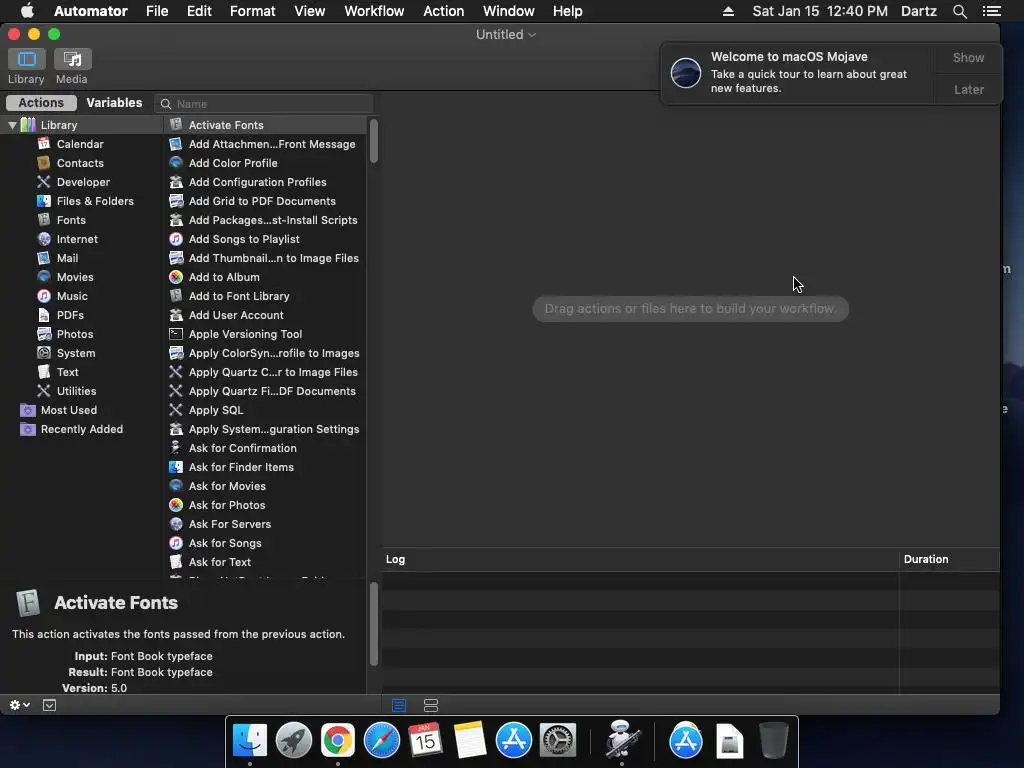This screenshot has height=768, width=1024.
Task: Select Ask for Photos action
Action: 266,505
